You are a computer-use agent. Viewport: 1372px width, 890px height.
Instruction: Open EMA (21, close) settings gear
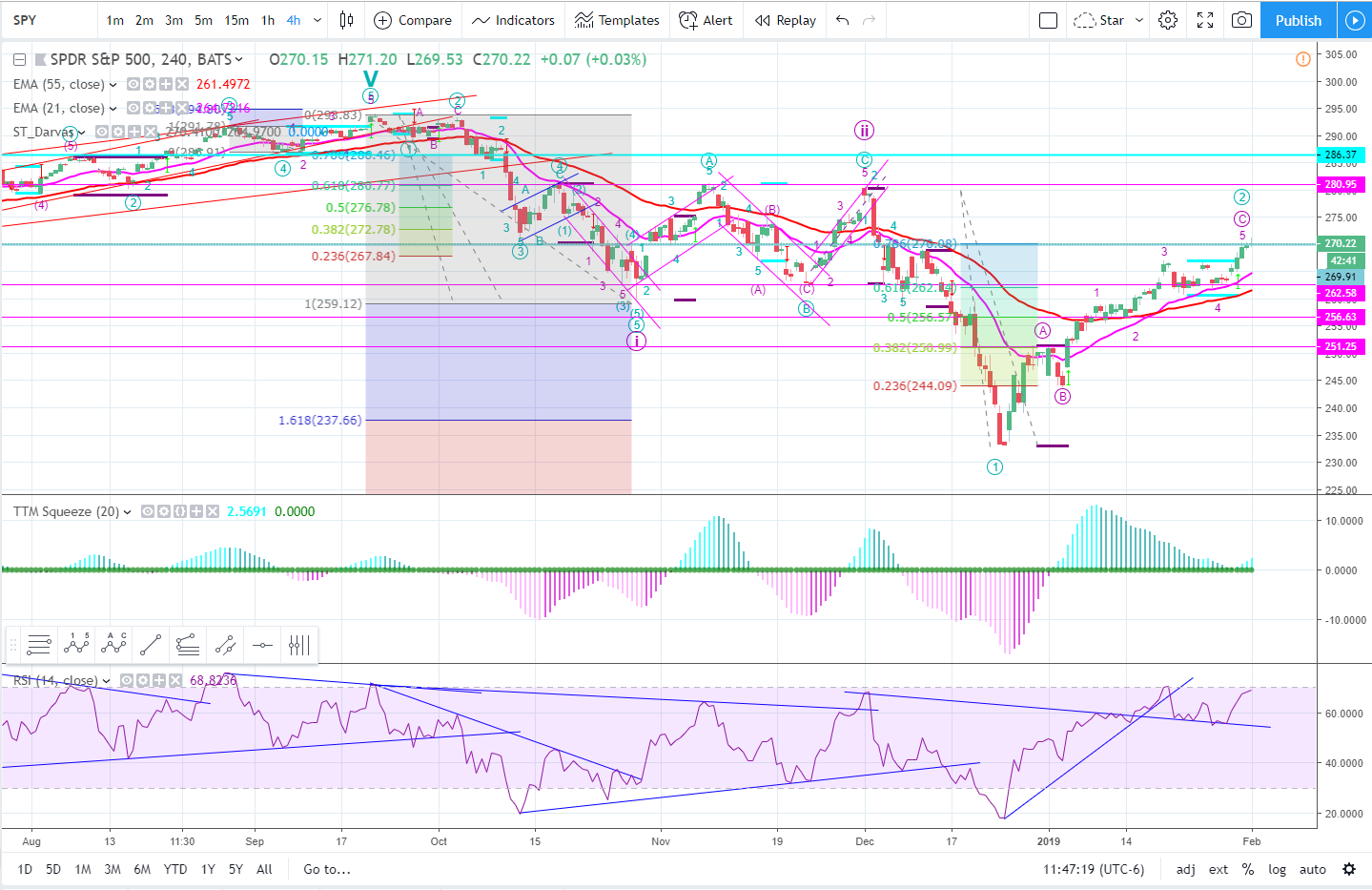(x=150, y=108)
